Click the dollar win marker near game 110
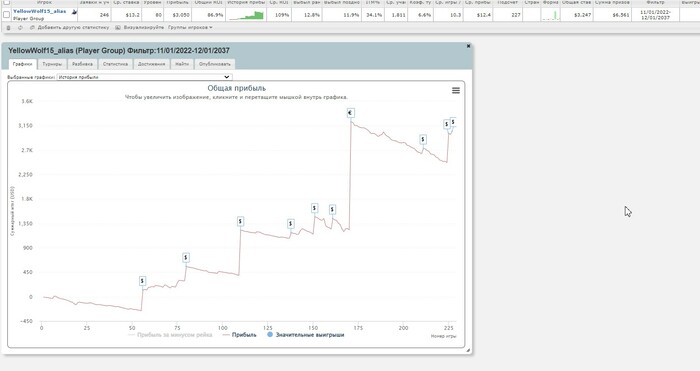Viewport: 700px width, 371px height. click(x=241, y=221)
